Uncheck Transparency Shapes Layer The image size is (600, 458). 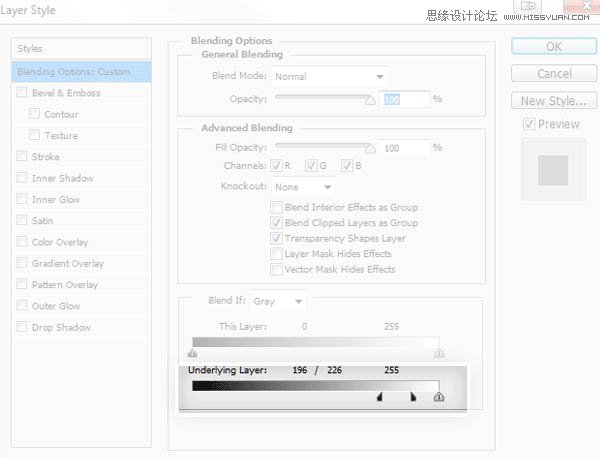click(276, 238)
